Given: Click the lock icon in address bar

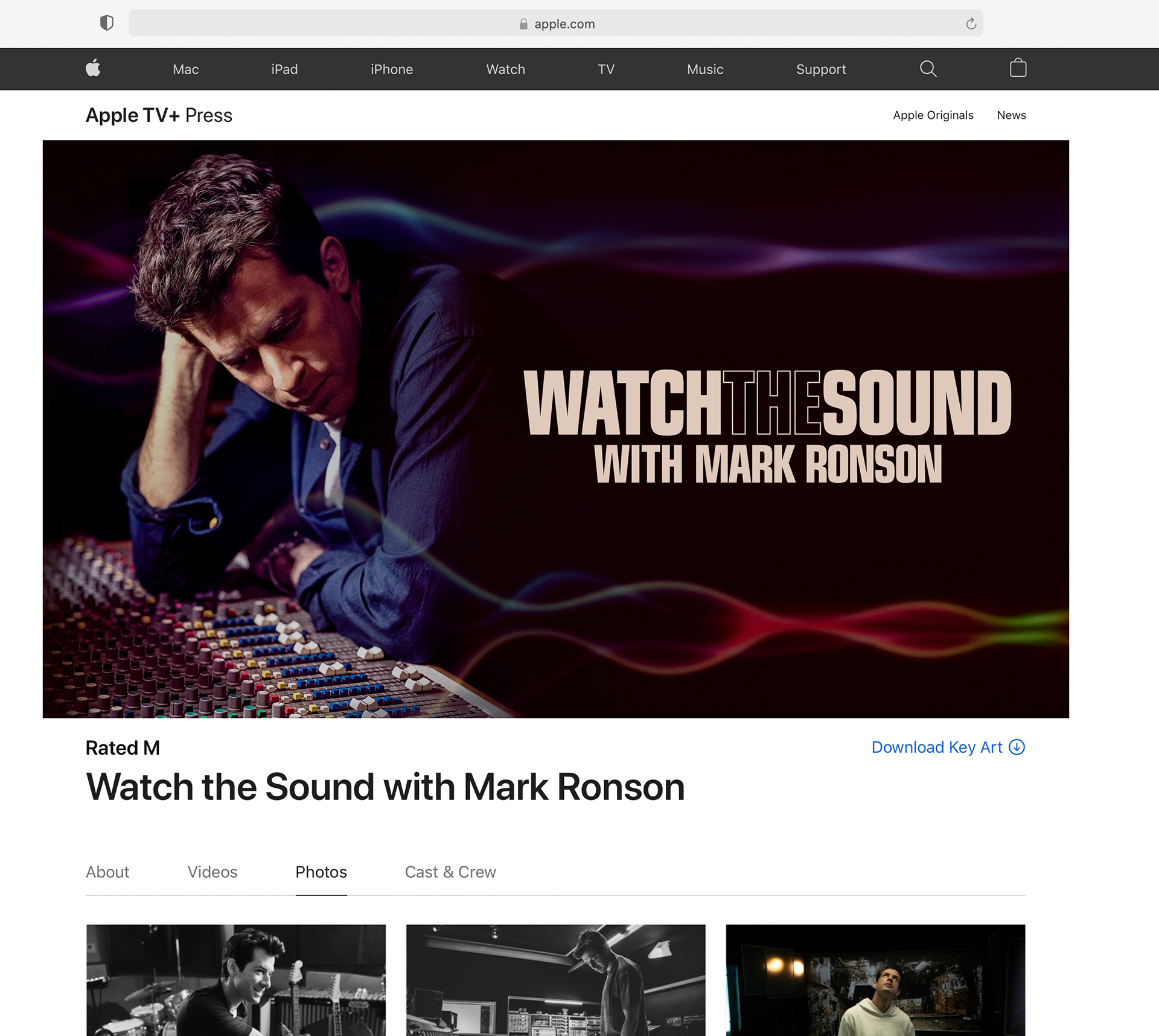Looking at the screenshot, I should (x=523, y=24).
